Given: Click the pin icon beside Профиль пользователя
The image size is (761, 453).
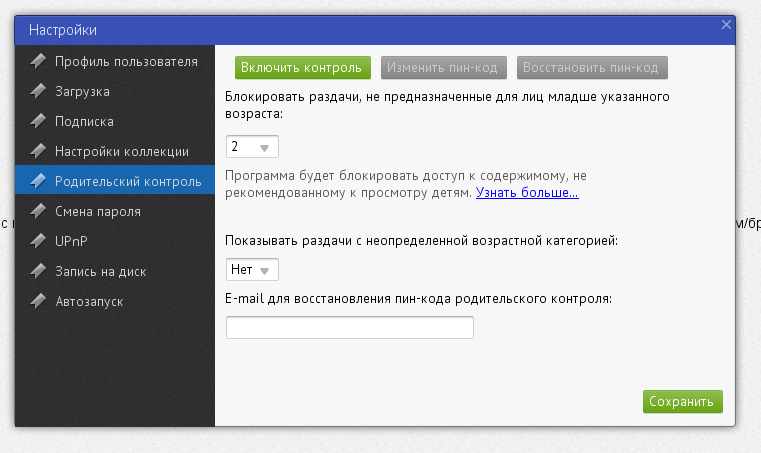Looking at the screenshot, I should click(38, 61).
